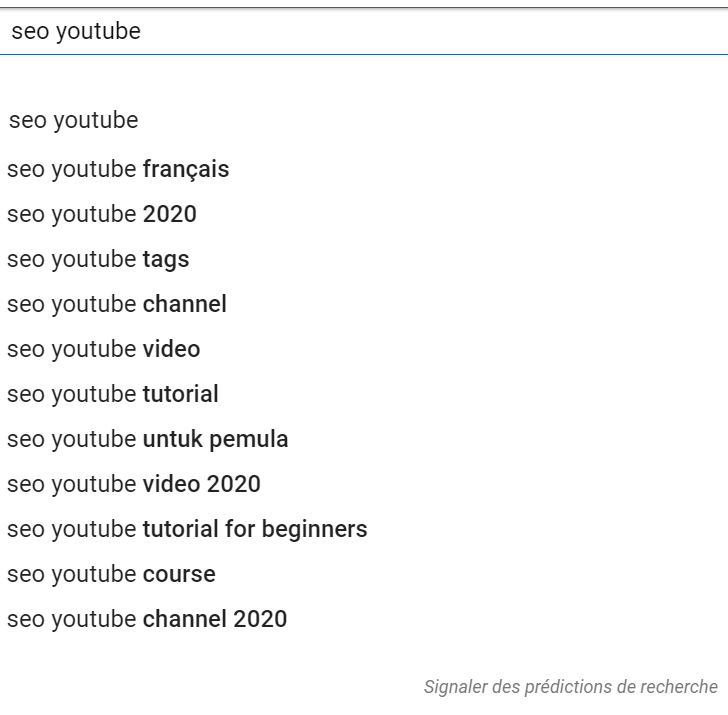Viewport: 728px width, 715px height.
Task: Click the bold word 'course' in suggestions
Action: [179, 574]
